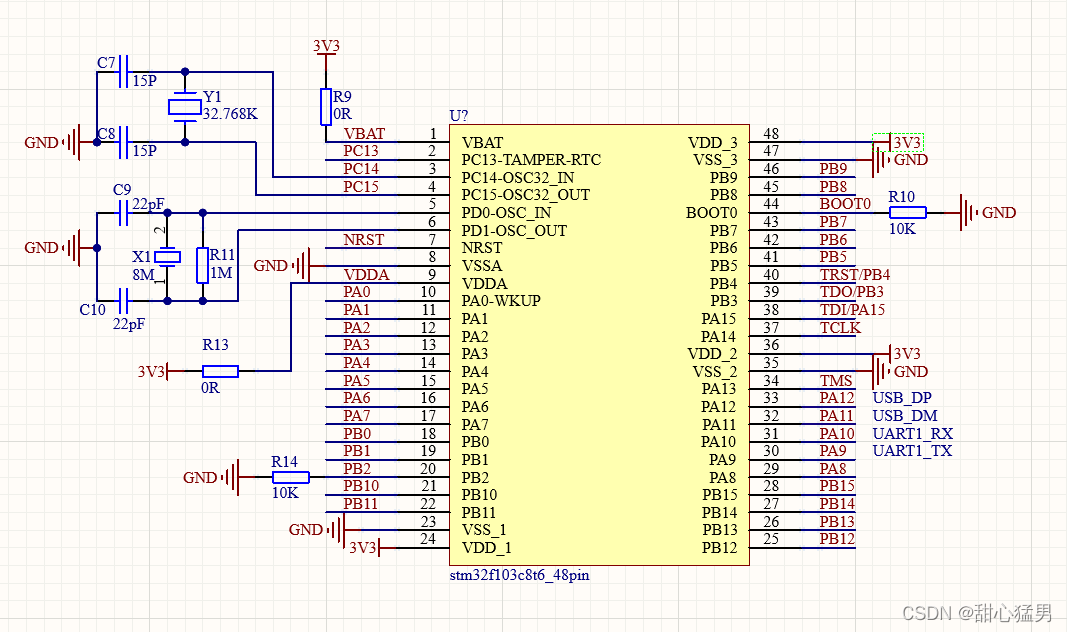Image resolution: width=1067 pixels, height=632 pixels.
Task: Select the PC13-TAMPER-RTC pin name
Action: click(x=531, y=159)
